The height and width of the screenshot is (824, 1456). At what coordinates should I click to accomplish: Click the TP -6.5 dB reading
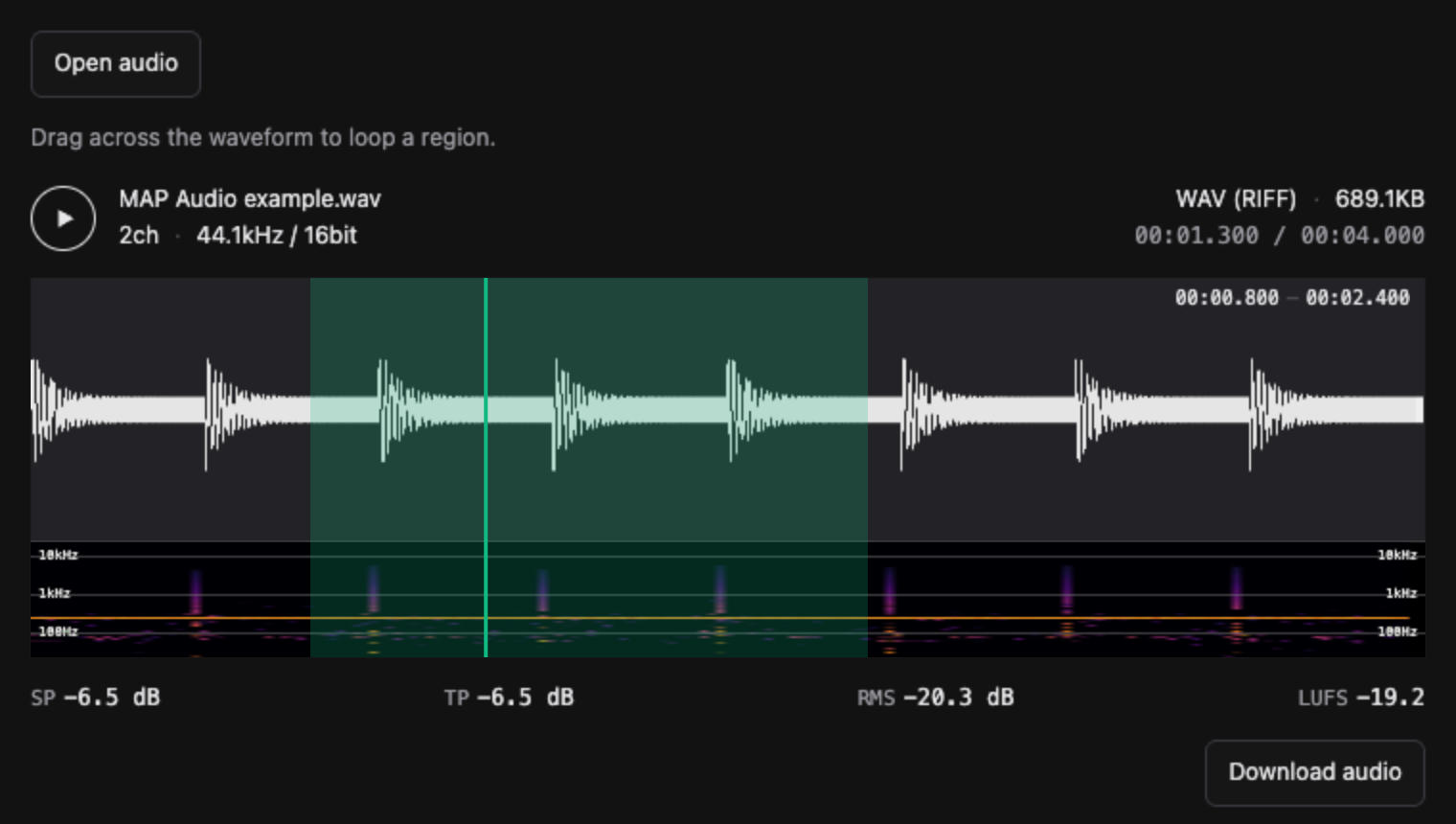click(x=509, y=698)
